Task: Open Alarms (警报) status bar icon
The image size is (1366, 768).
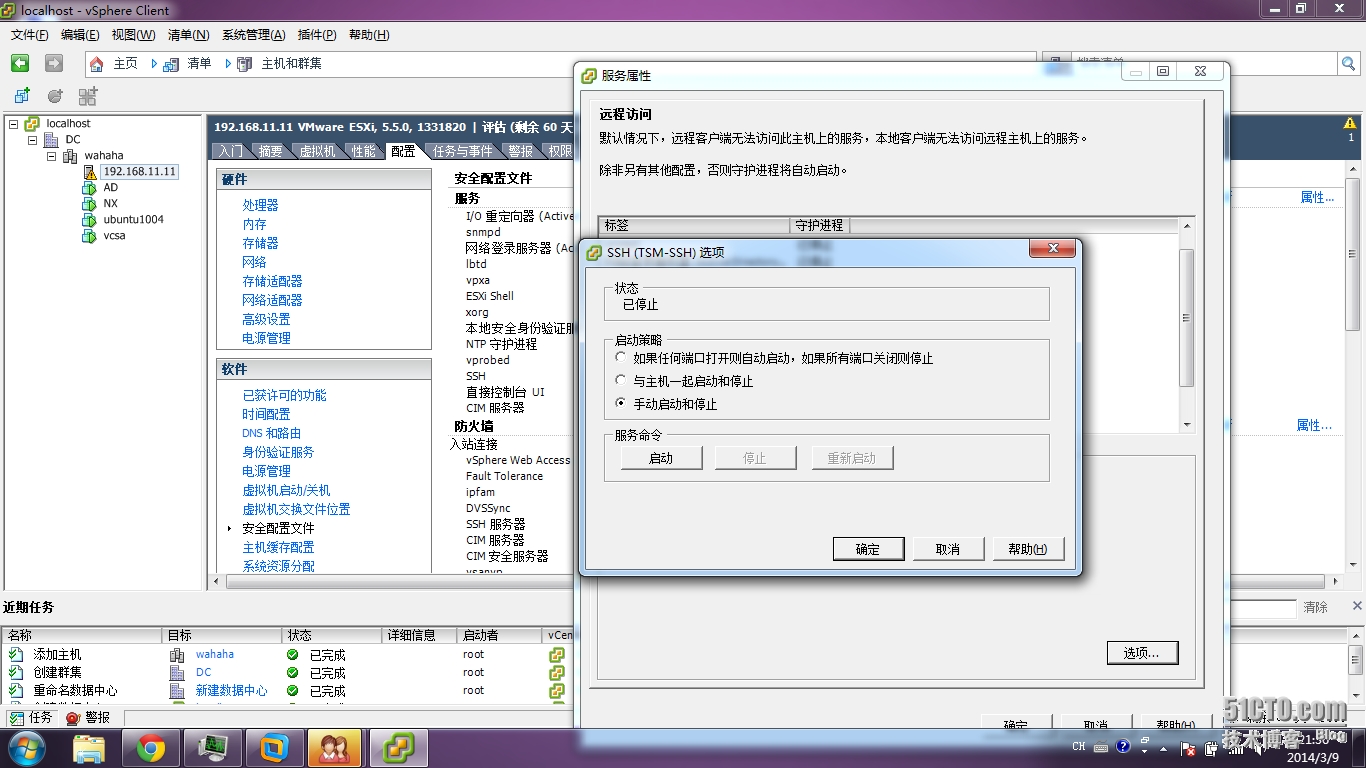Action: pyautogui.click(x=73, y=718)
